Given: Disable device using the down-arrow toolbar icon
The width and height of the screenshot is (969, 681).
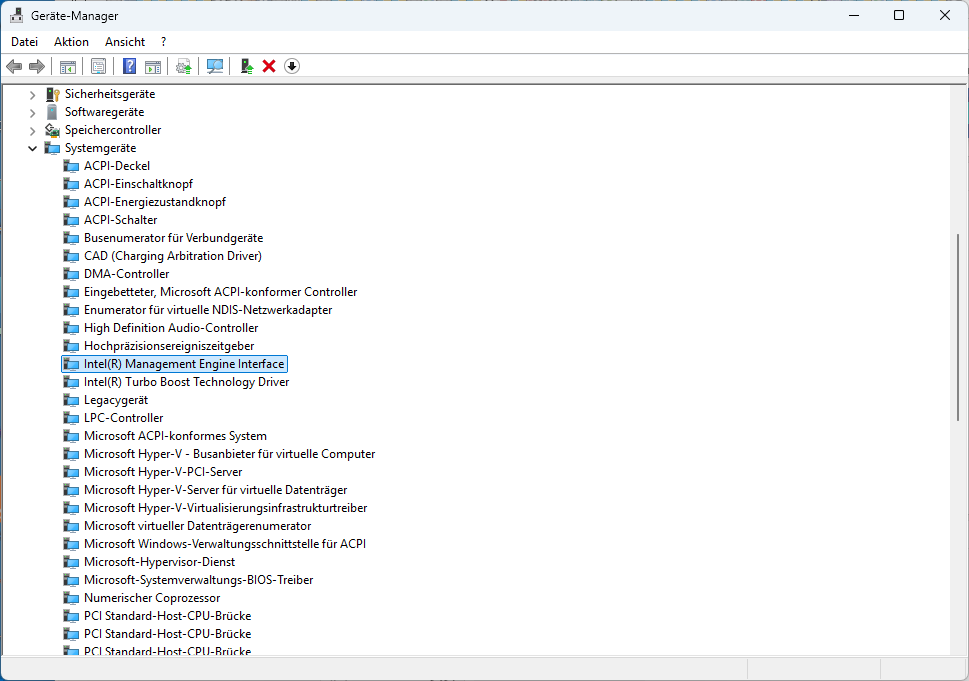Looking at the screenshot, I should click(291, 66).
